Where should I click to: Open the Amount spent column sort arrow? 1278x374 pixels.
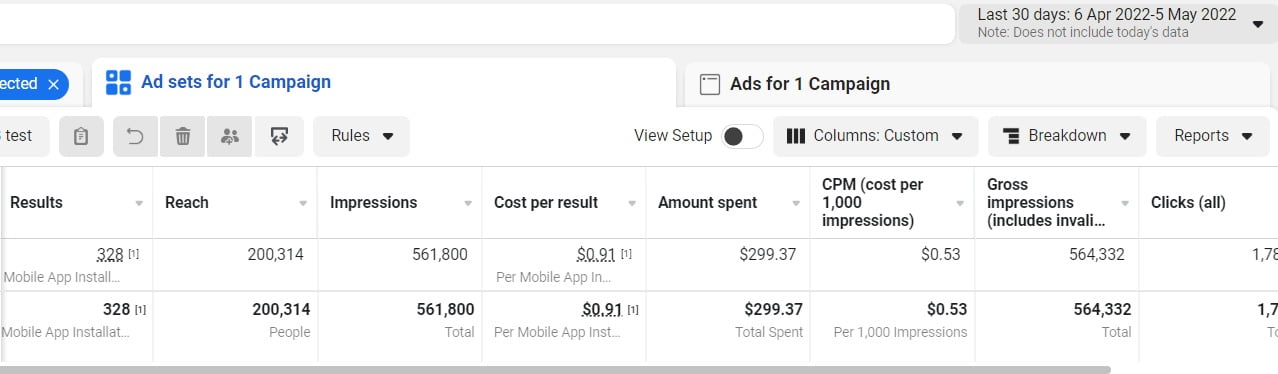tap(796, 203)
